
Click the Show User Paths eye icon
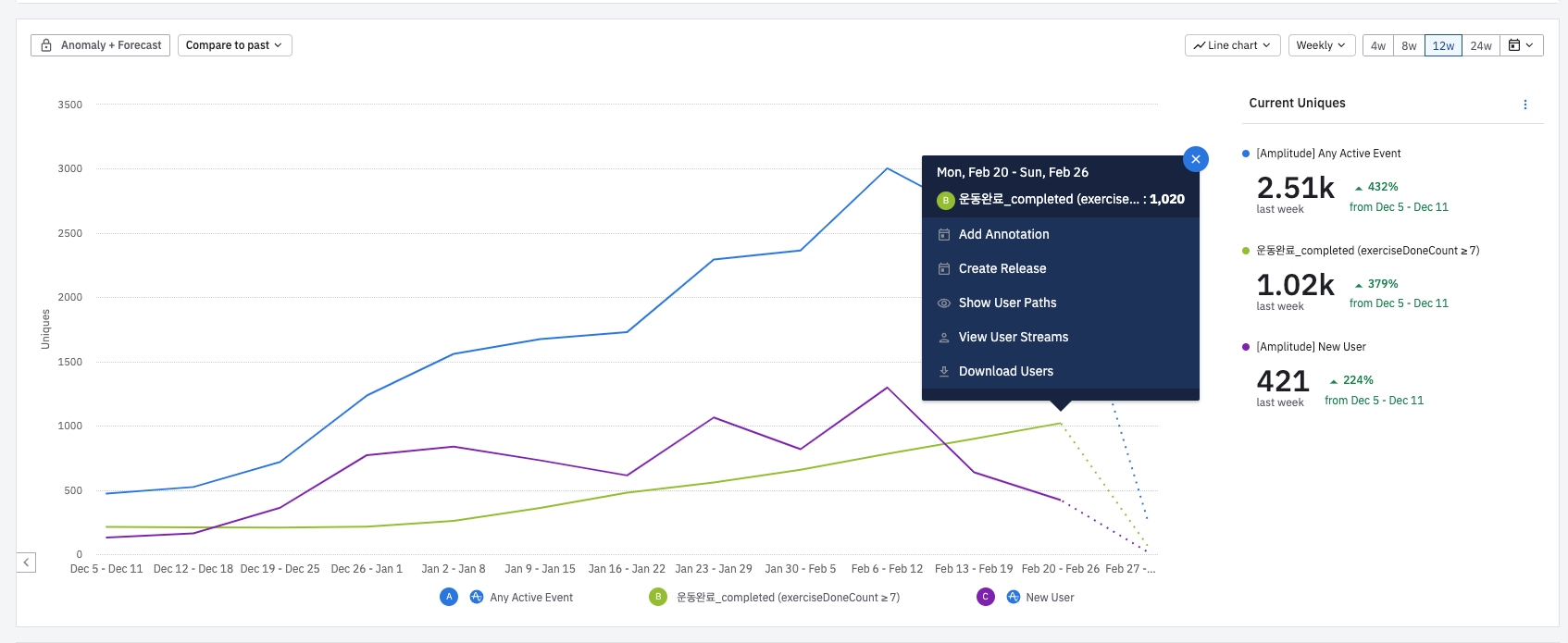[x=944, y=303]
